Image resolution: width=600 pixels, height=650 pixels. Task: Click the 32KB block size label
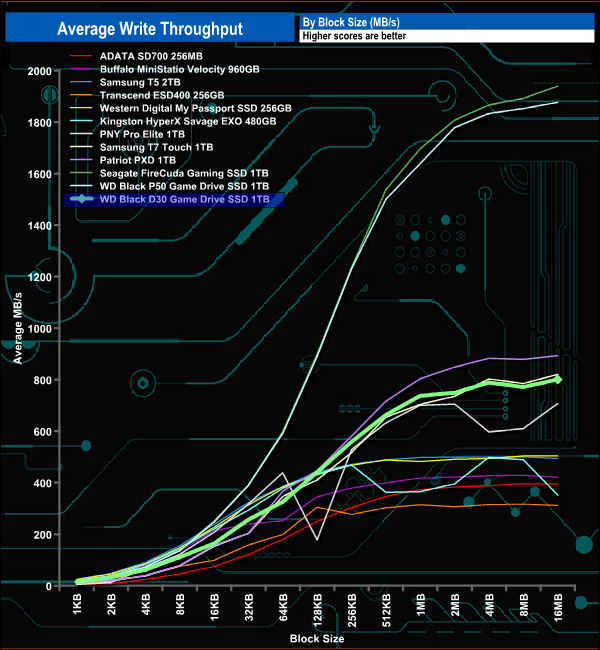pos(249,607)
